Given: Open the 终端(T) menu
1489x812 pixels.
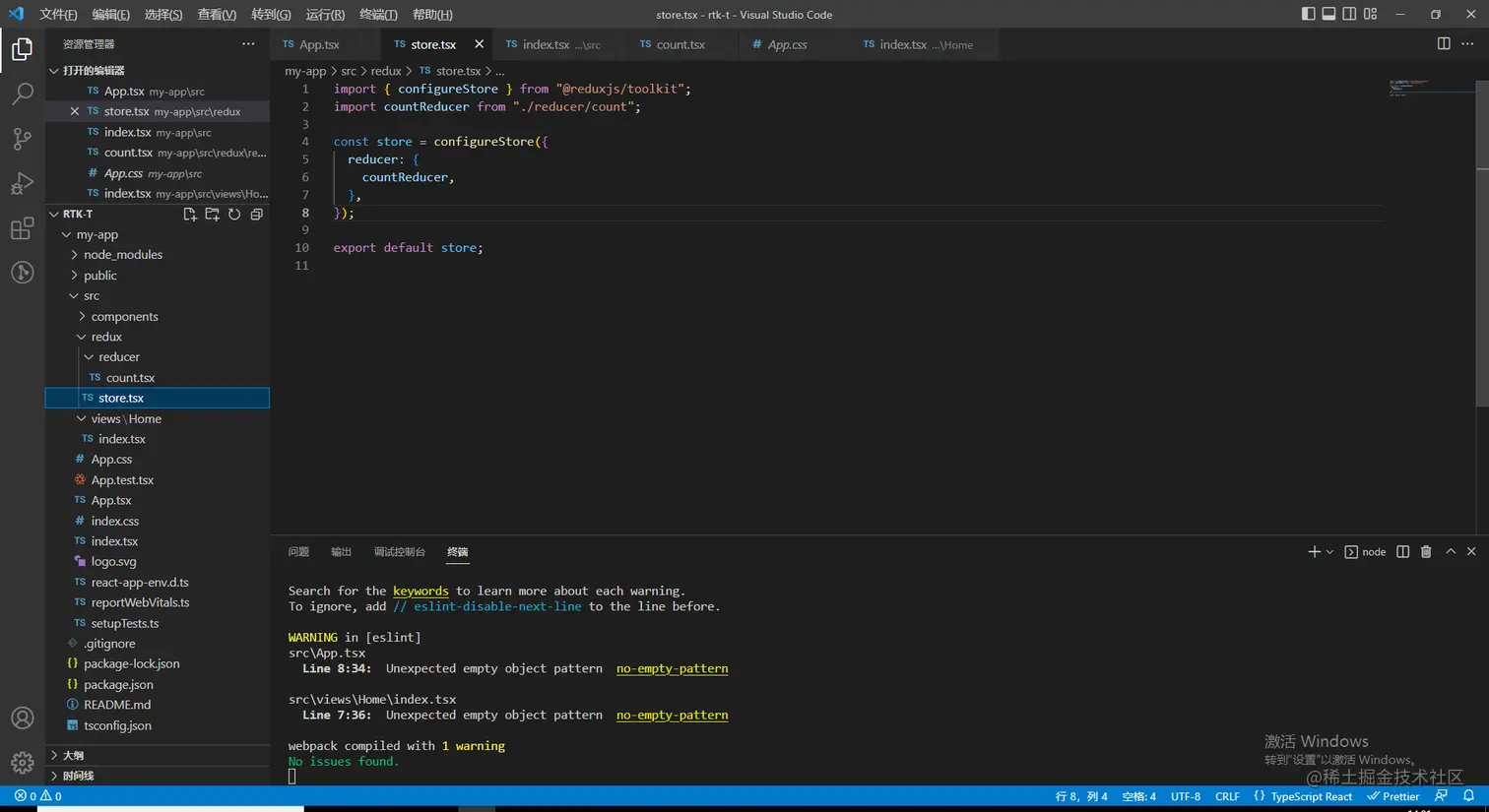Looking at the screenshot, I should pos(378,14).
